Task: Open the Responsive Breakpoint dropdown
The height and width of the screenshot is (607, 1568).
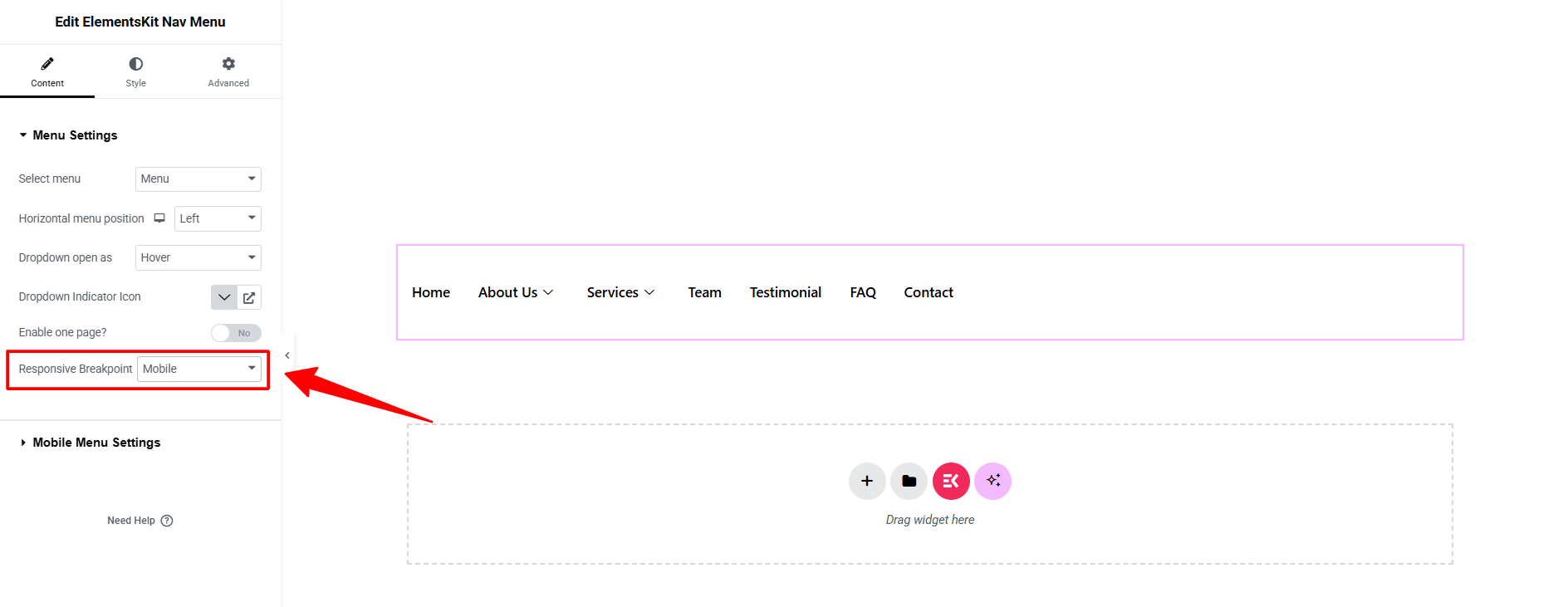Action: 199,369
